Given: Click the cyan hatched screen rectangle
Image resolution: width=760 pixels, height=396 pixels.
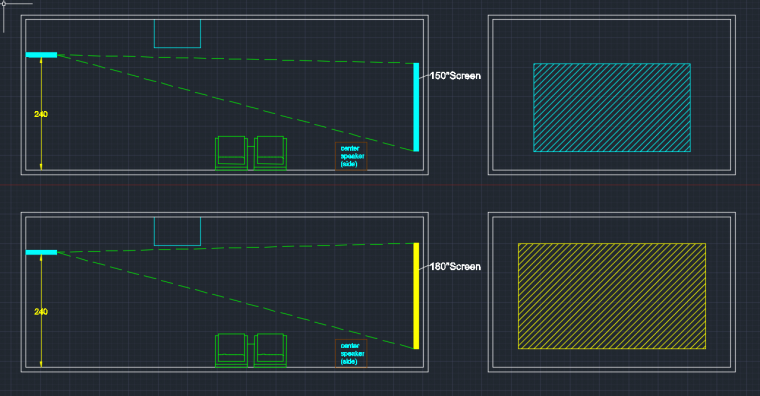Looking at the screenshot, I should point(612,108).
